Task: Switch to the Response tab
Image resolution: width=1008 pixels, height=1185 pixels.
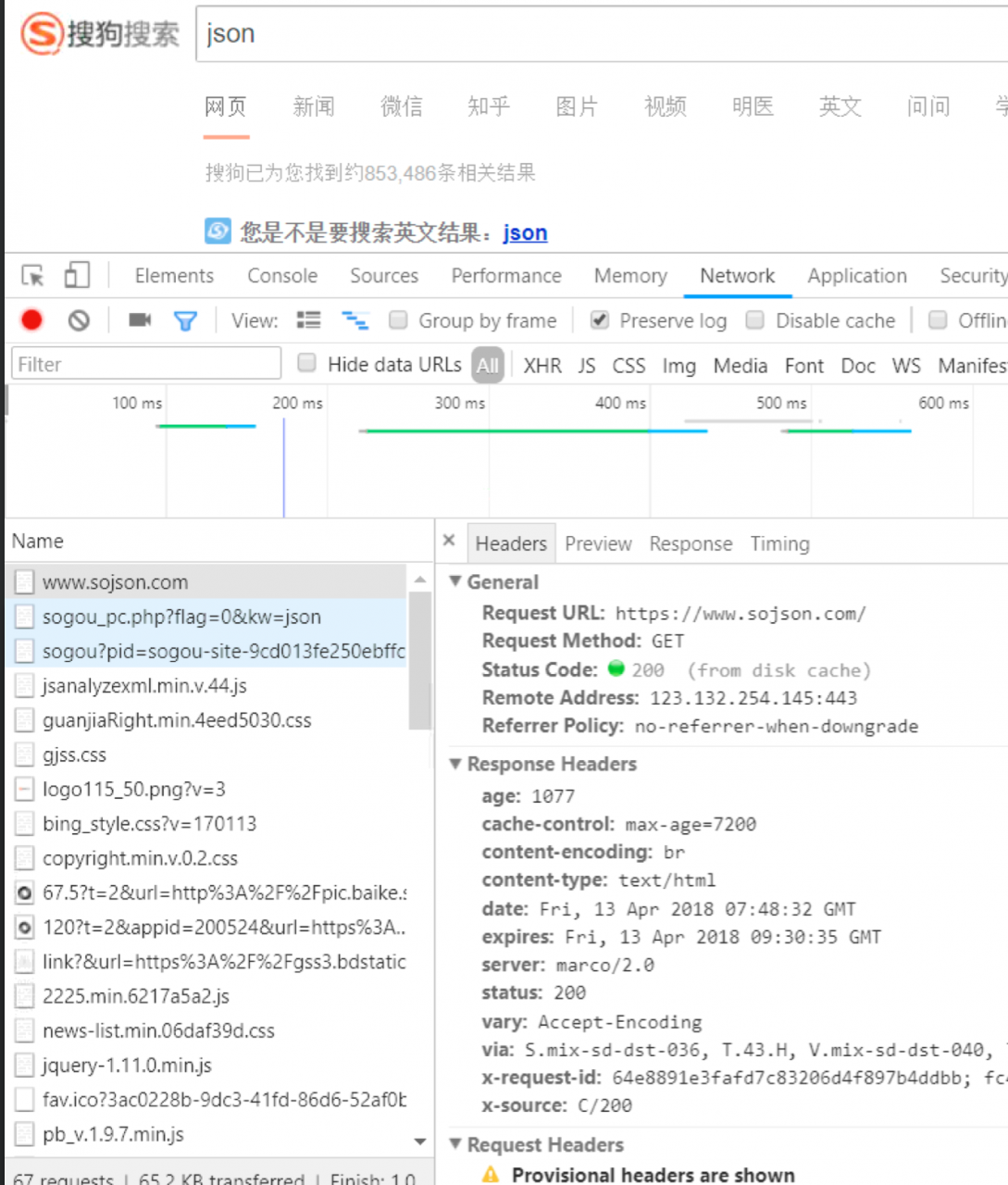Action: click(691, 543)
